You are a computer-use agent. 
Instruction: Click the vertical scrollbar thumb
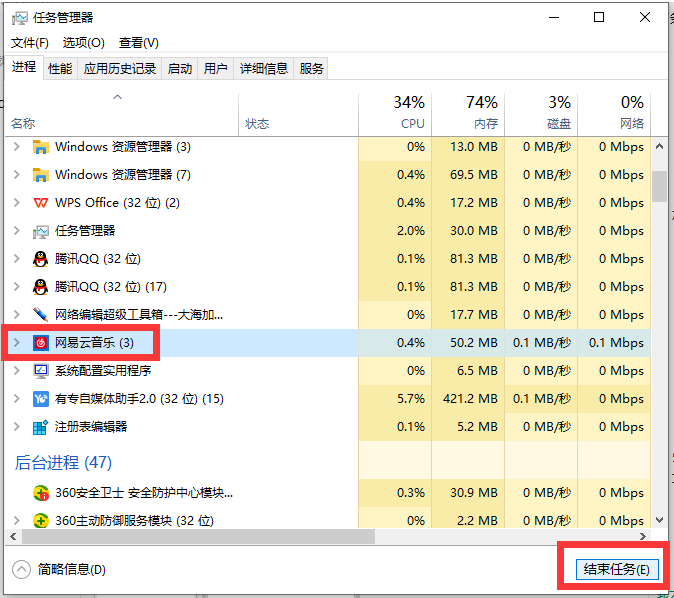(x=659, y=186)
